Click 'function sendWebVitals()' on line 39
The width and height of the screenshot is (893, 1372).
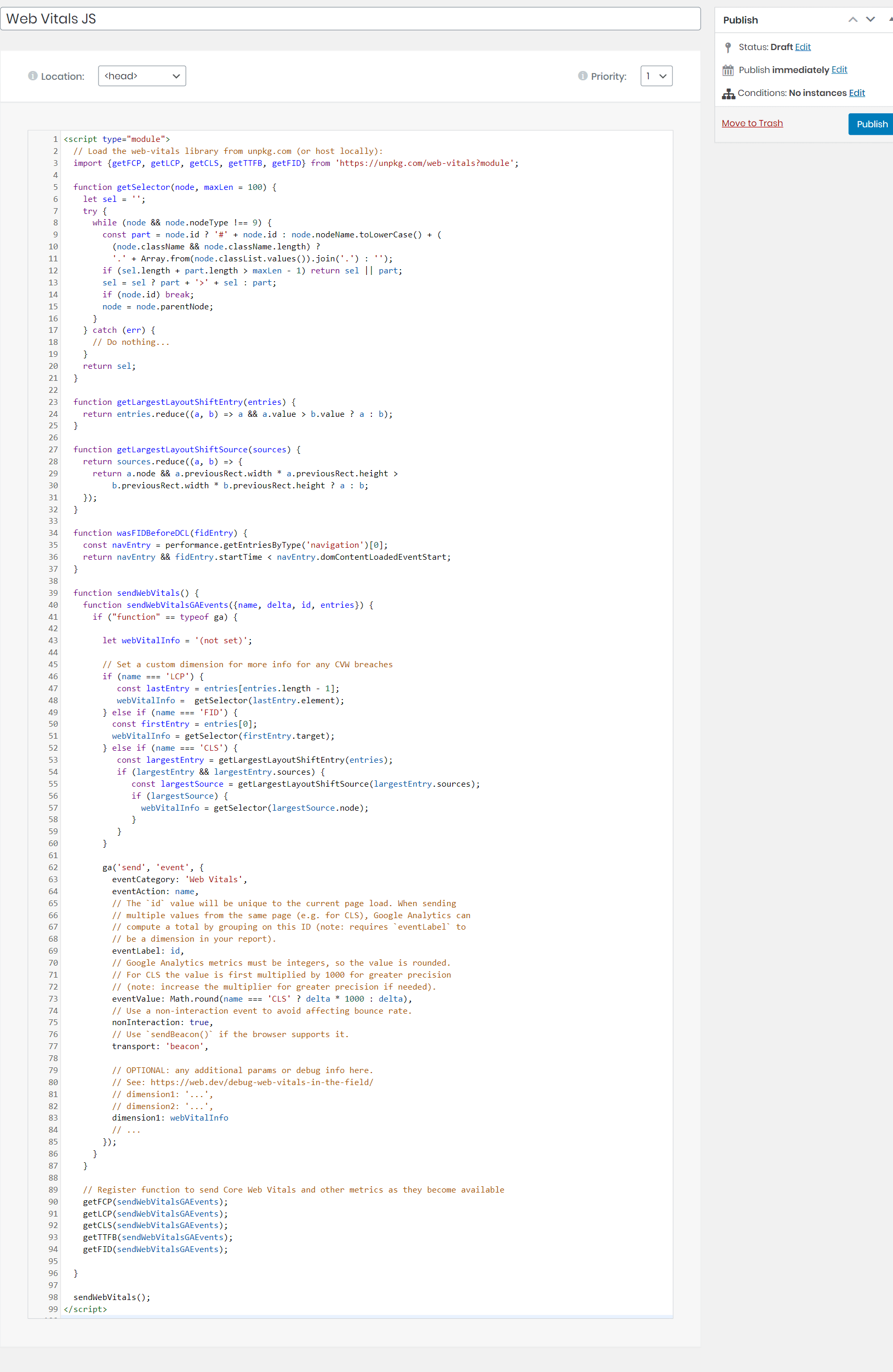[x=136, y=593]
